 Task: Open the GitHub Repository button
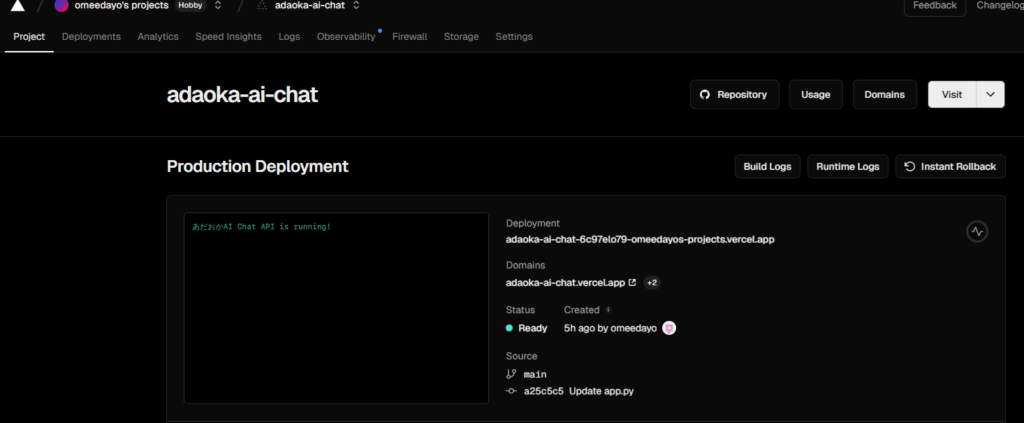(734, 94)
